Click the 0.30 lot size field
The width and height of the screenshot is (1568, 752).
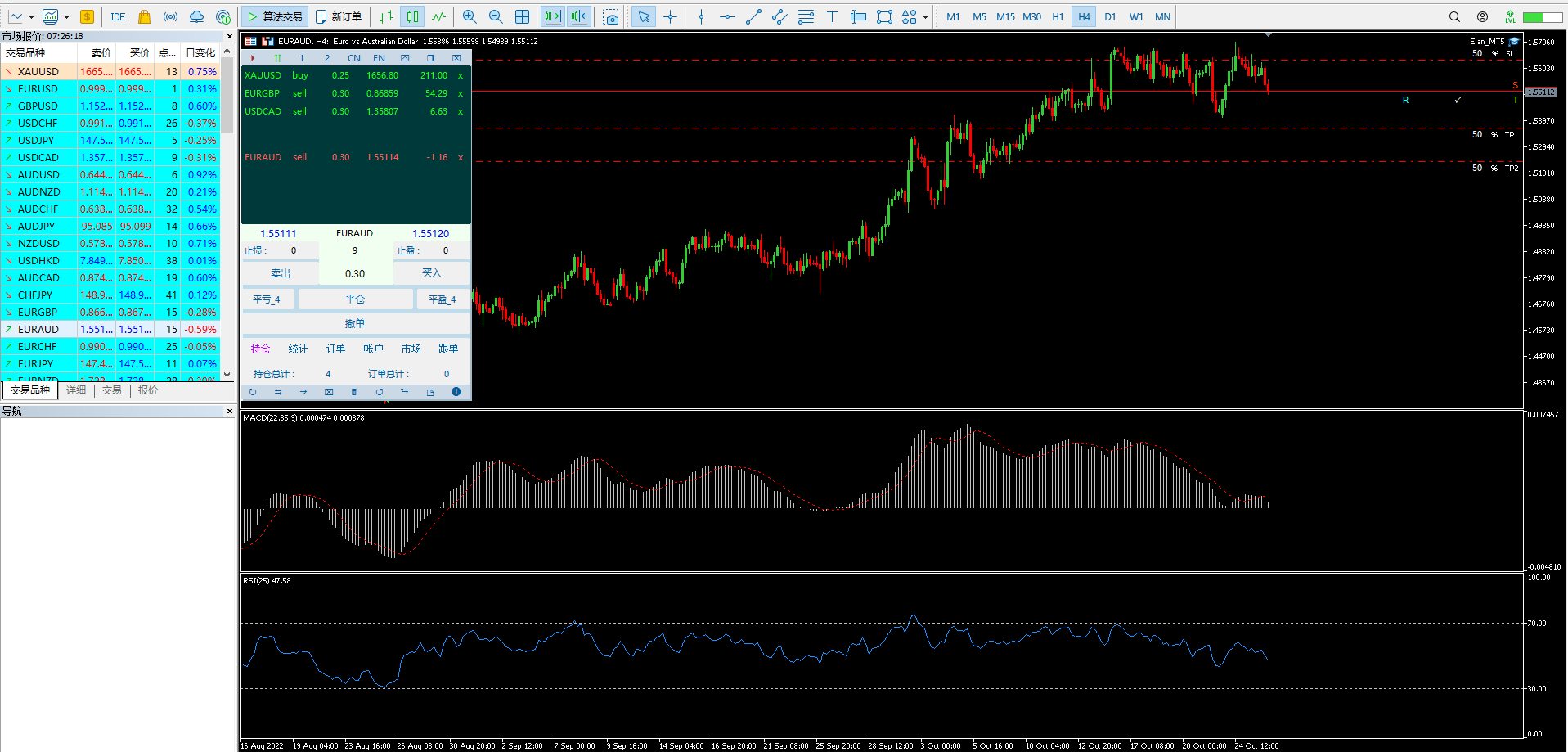coord(355,273)
